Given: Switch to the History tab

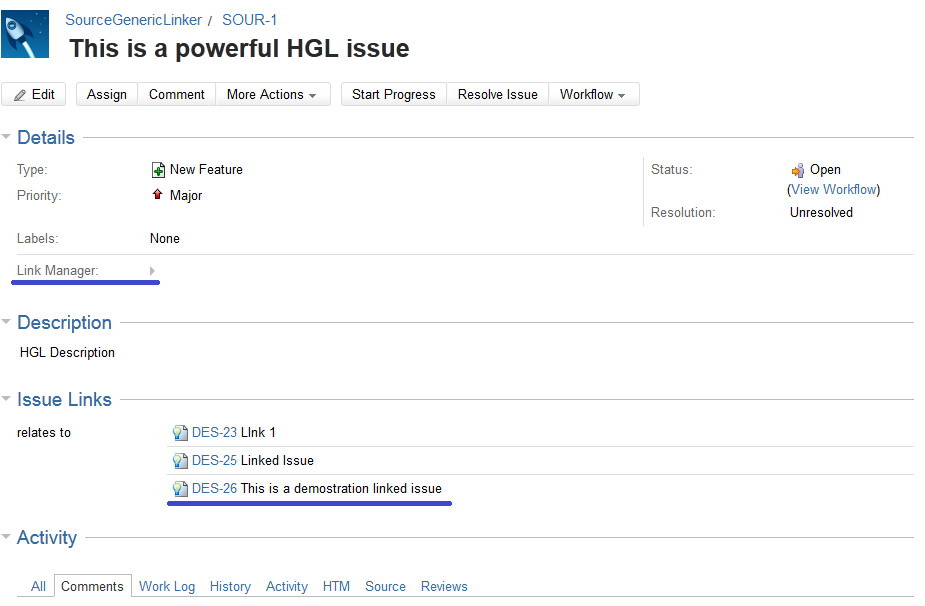Looking at the screenshot, I should 230,586.
